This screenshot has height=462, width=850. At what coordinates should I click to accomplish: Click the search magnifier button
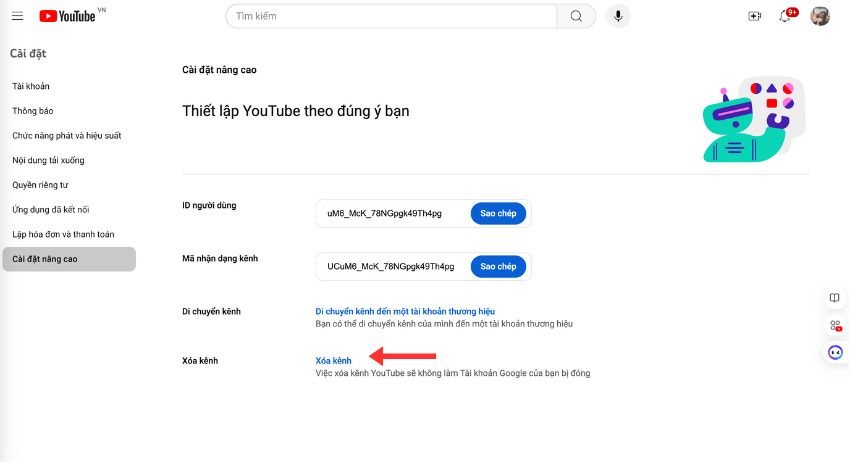pyautogui.click(x=576, y=16)
